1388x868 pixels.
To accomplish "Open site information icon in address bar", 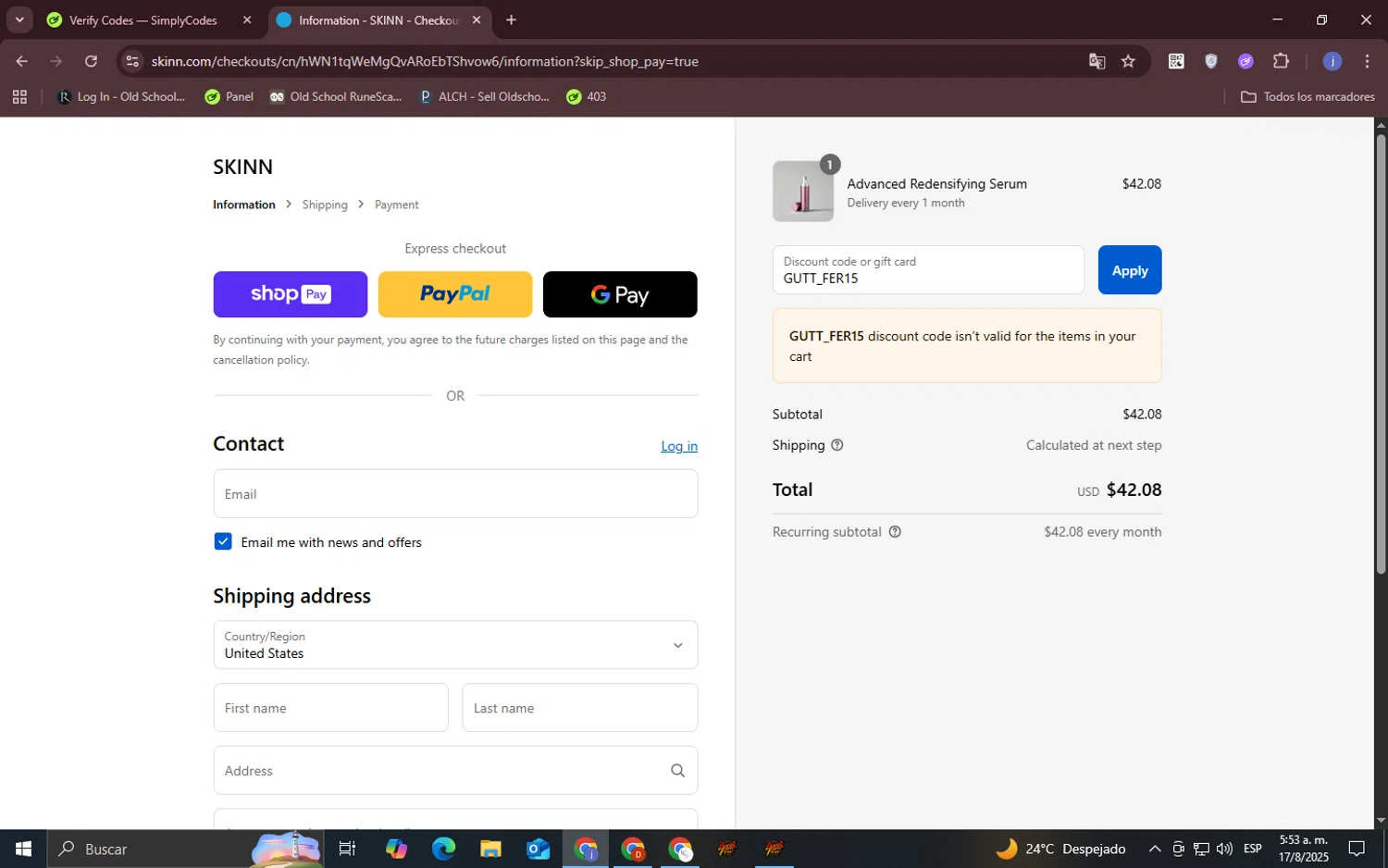I will click(x=132, y=61).
